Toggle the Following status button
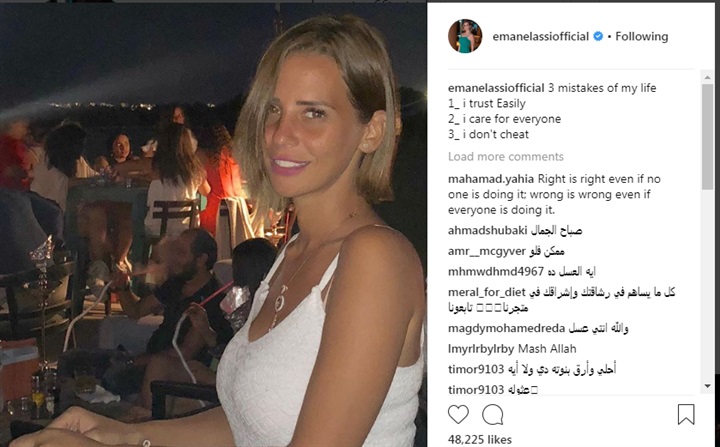Image resolution: width=720 pixels, height=447 pixels. point(641,36)
